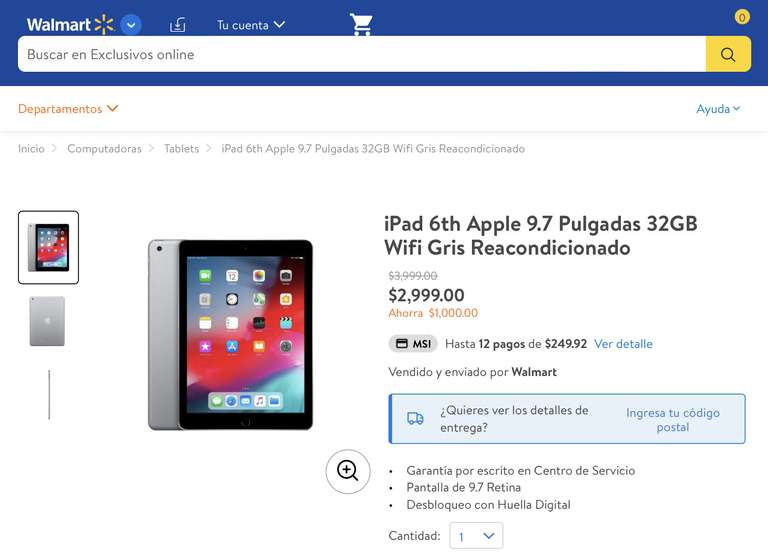
Task: Click the yellow search magnifier button
Action: coord(728,54)
